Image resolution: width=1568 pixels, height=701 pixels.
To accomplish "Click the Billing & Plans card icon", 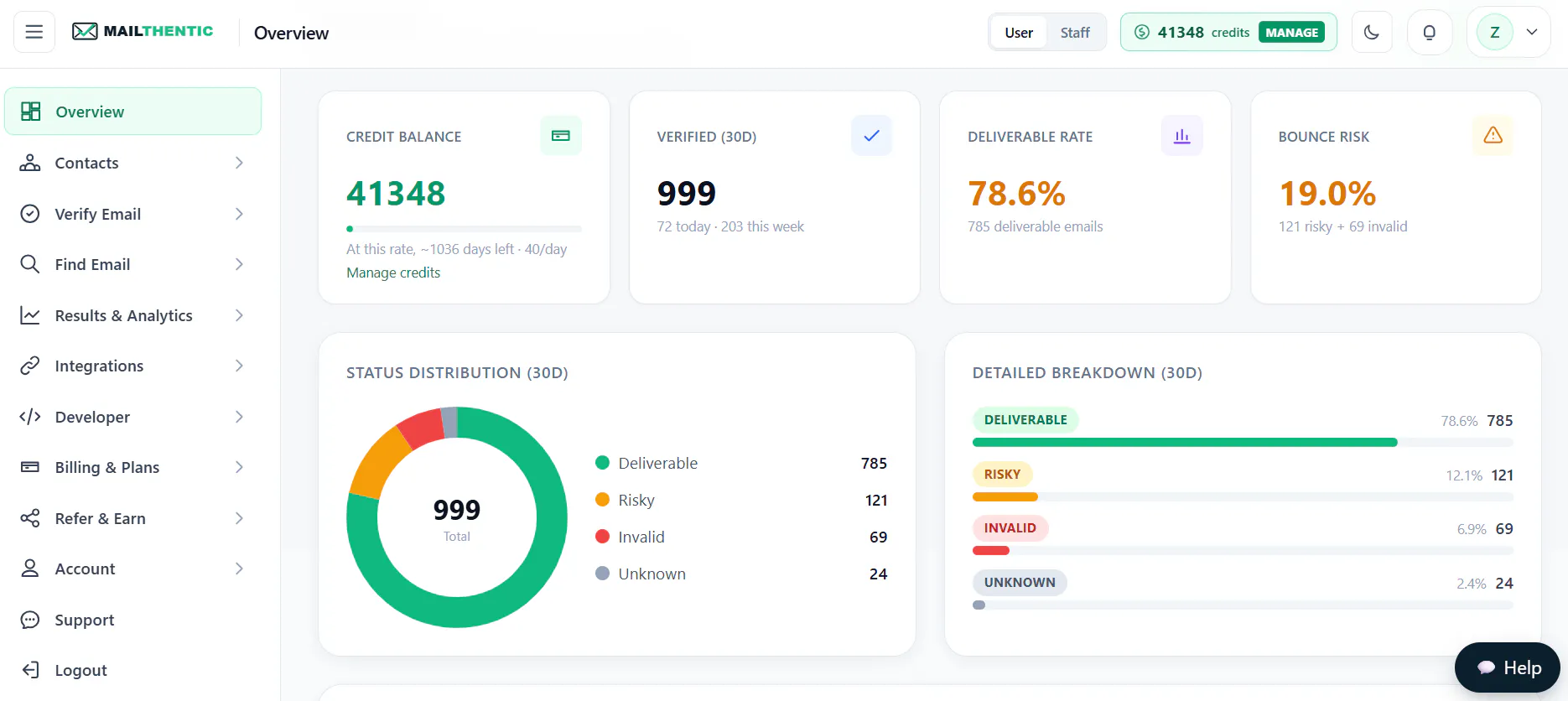I will 30,467.
